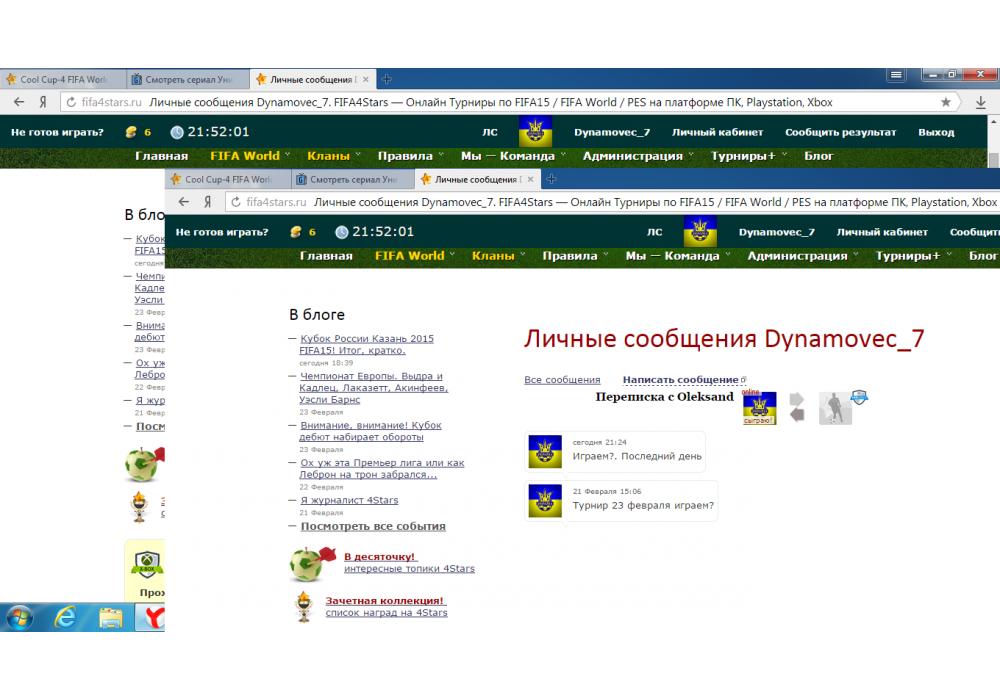The width and height of the screenshot is (1000, 700).
Task: Click the trophy icon beside Зачетная коллекция
Action: [303, 606]
